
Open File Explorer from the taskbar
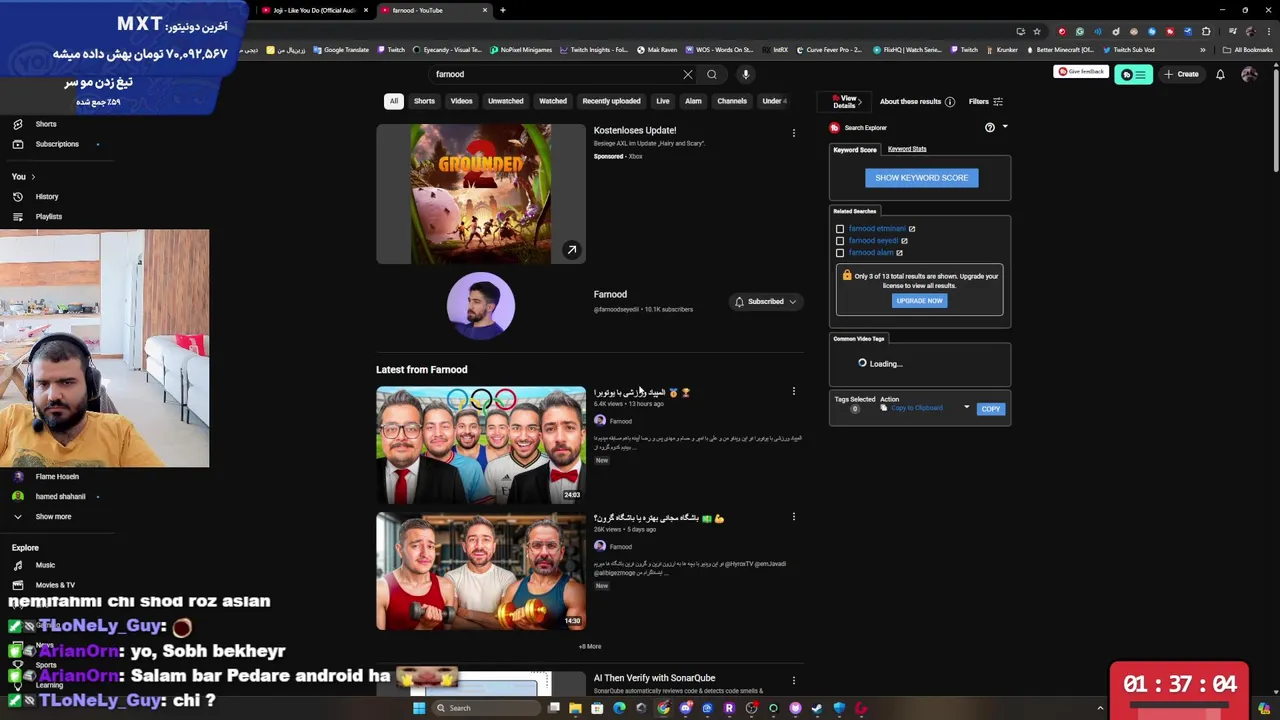pos(575,708)
